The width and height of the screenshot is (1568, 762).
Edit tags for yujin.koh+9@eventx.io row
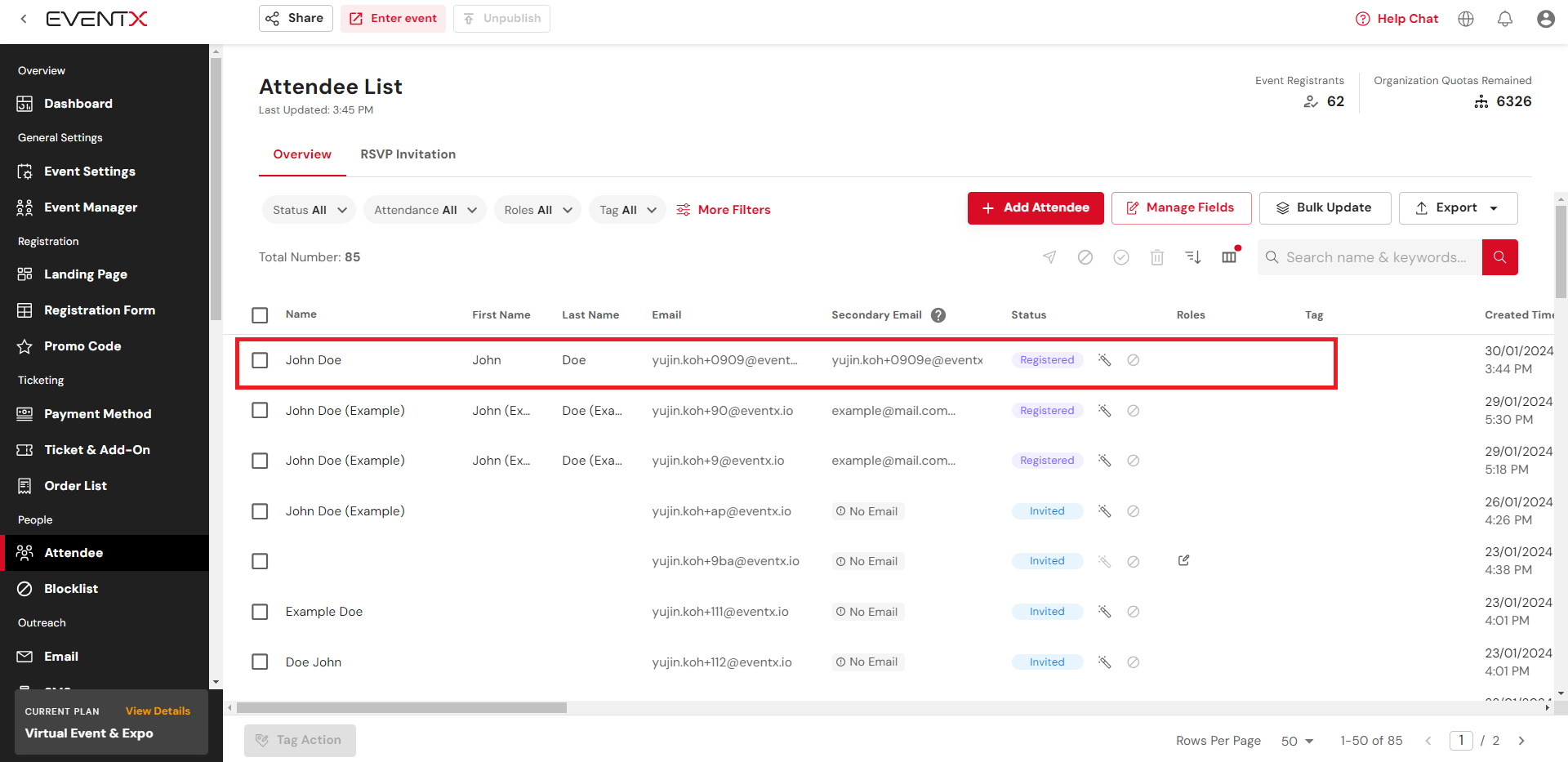[1104, 461]
